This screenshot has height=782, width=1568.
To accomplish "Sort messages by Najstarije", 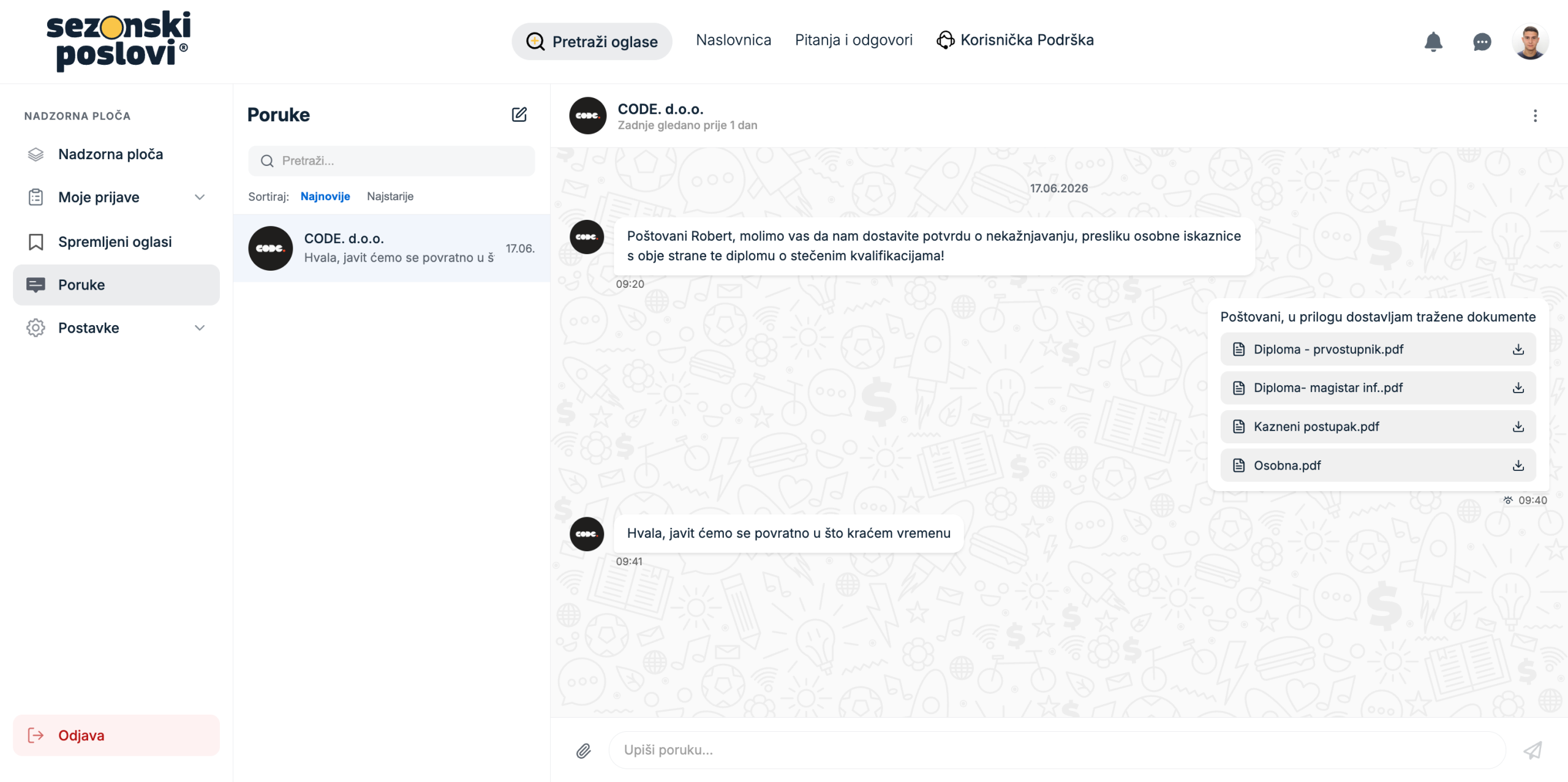I will pos(390,197).
